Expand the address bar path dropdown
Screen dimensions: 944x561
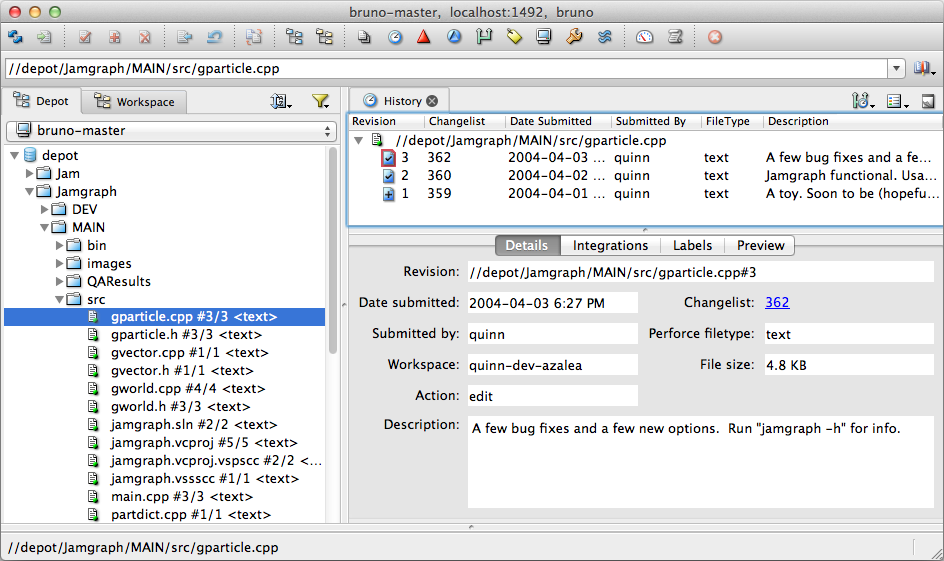pyautogui.click(x=896, y=69)
